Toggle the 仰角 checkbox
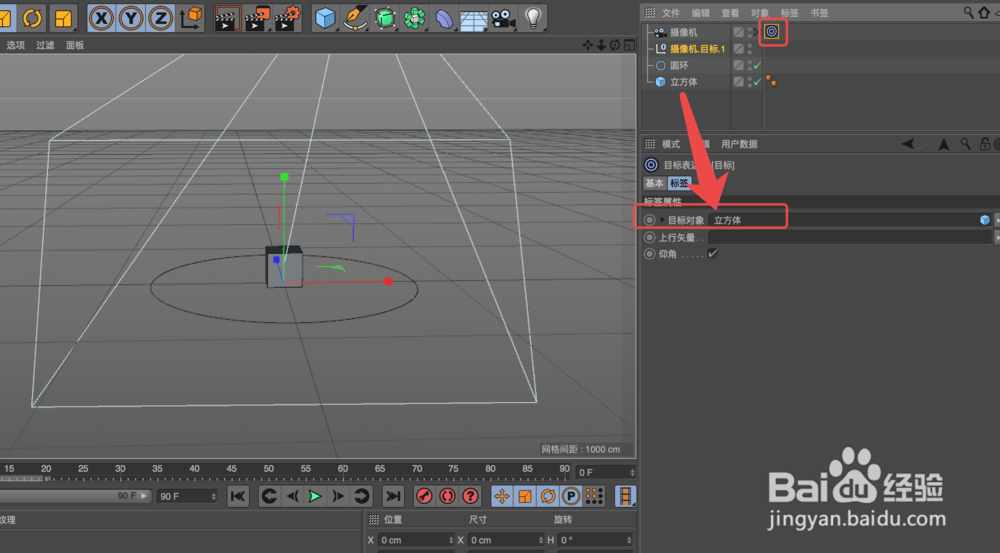Image resolution: width=1000 pixels, height=553 pixels. pos(712,254)
